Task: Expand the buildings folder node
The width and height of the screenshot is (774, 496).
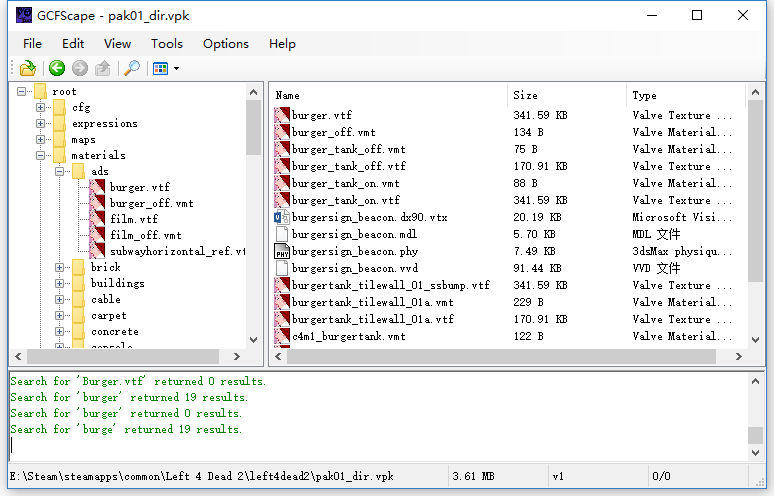Action: [x=60, y=283]
